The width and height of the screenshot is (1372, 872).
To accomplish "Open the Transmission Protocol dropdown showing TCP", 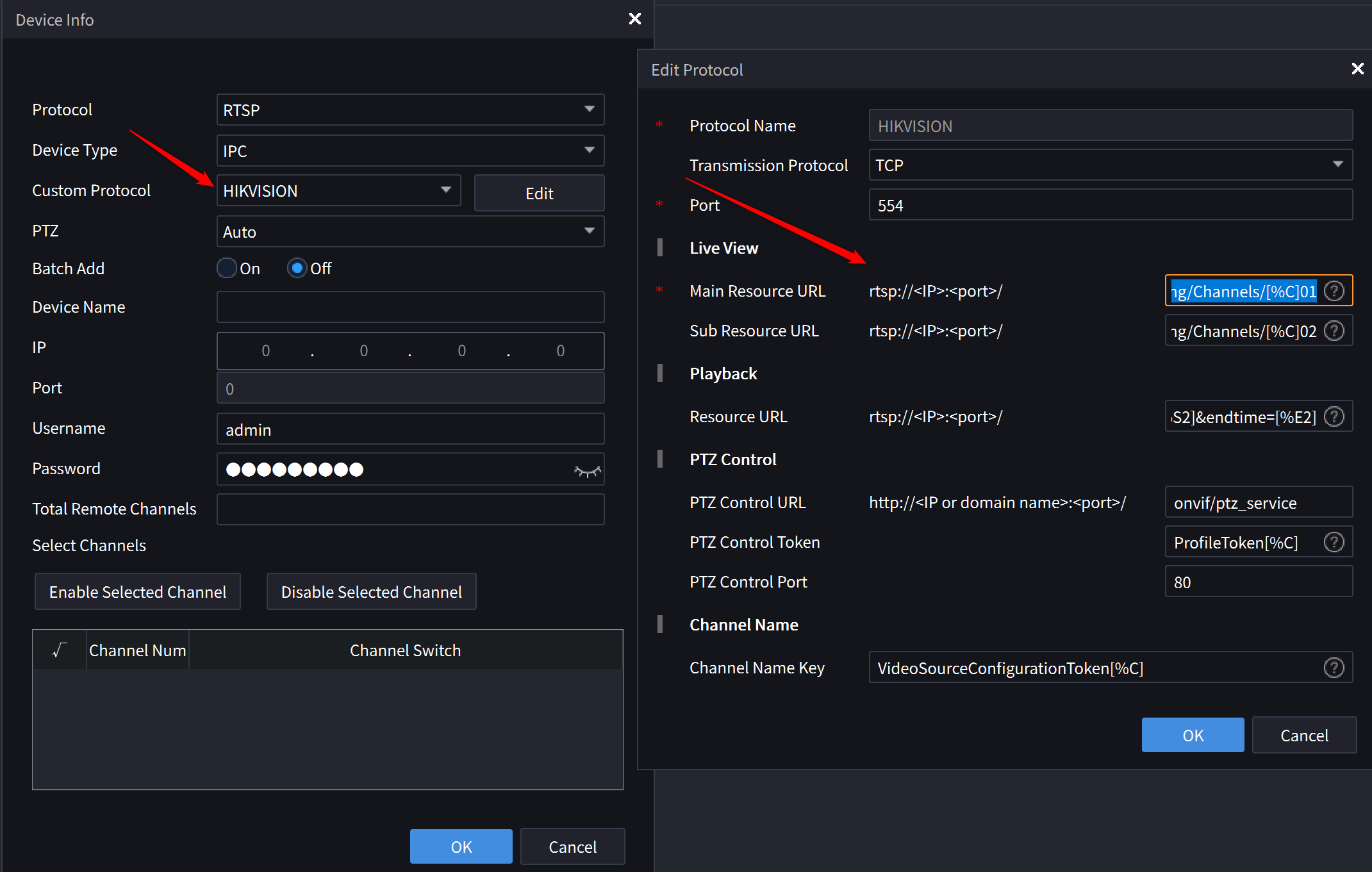I will (1337, 165).
